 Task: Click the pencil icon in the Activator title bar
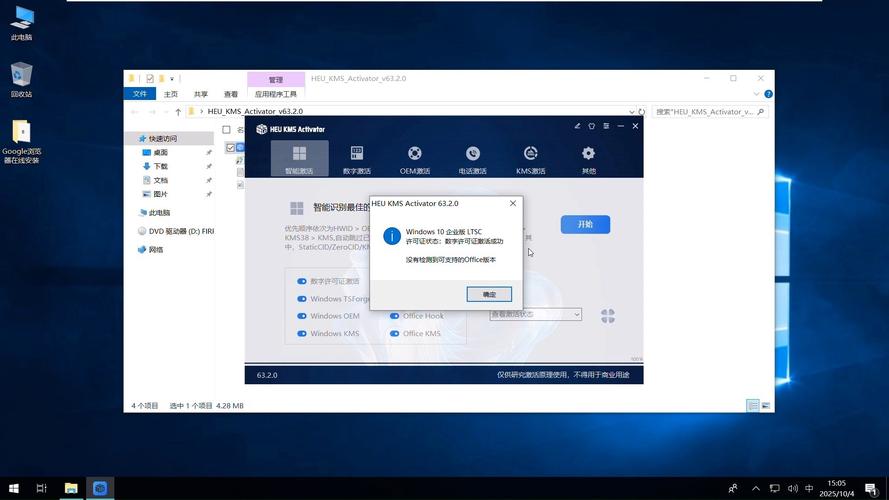(577, 126)
